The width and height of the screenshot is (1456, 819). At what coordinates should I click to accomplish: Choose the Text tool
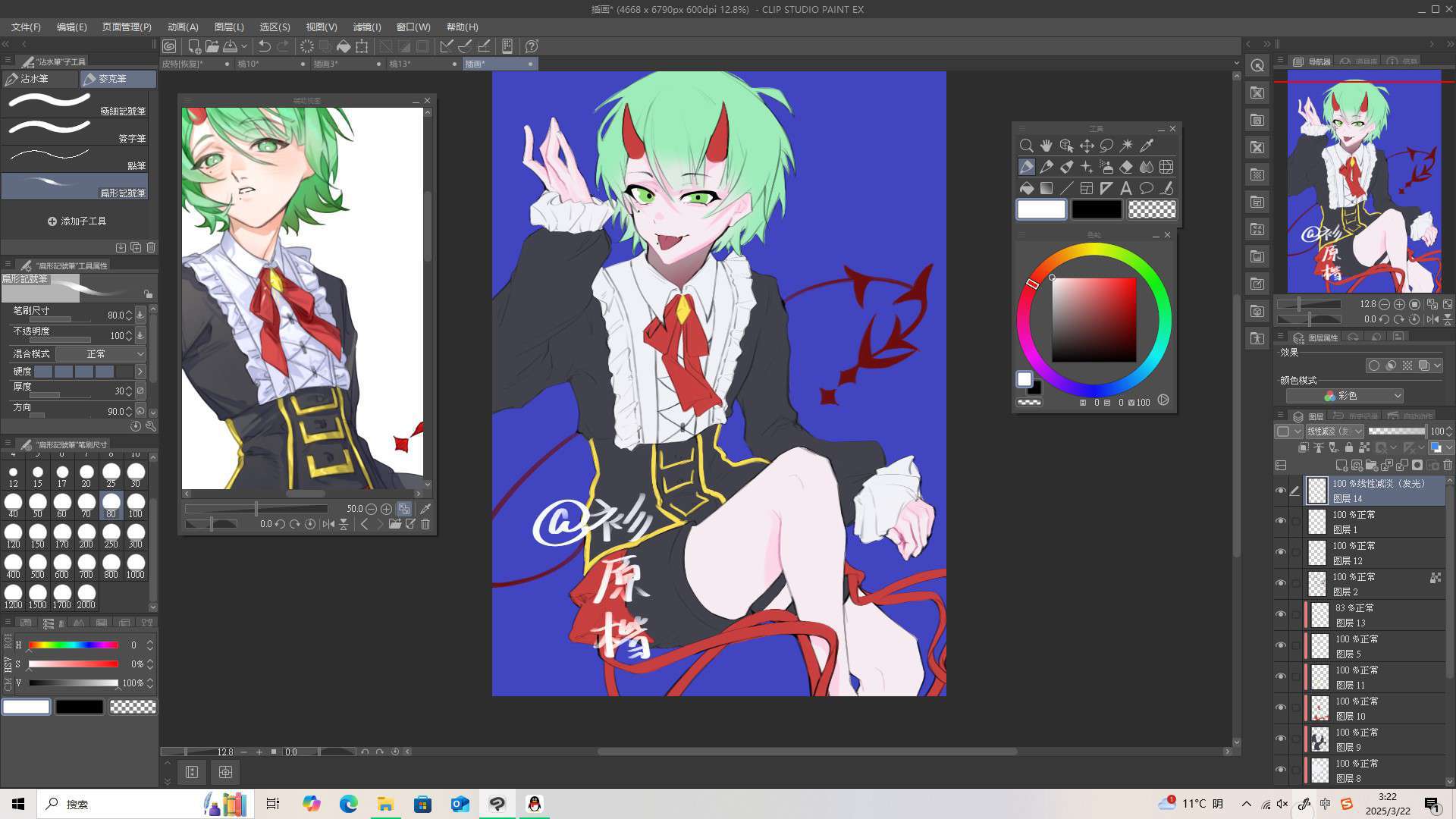click(1126, 188)
